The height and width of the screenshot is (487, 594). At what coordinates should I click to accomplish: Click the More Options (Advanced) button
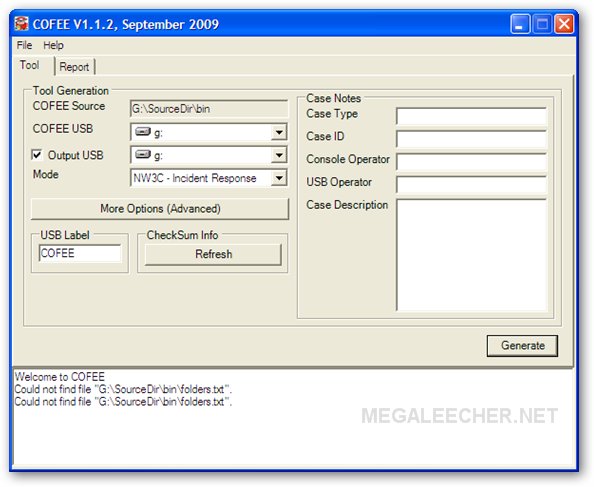(160, 208)
